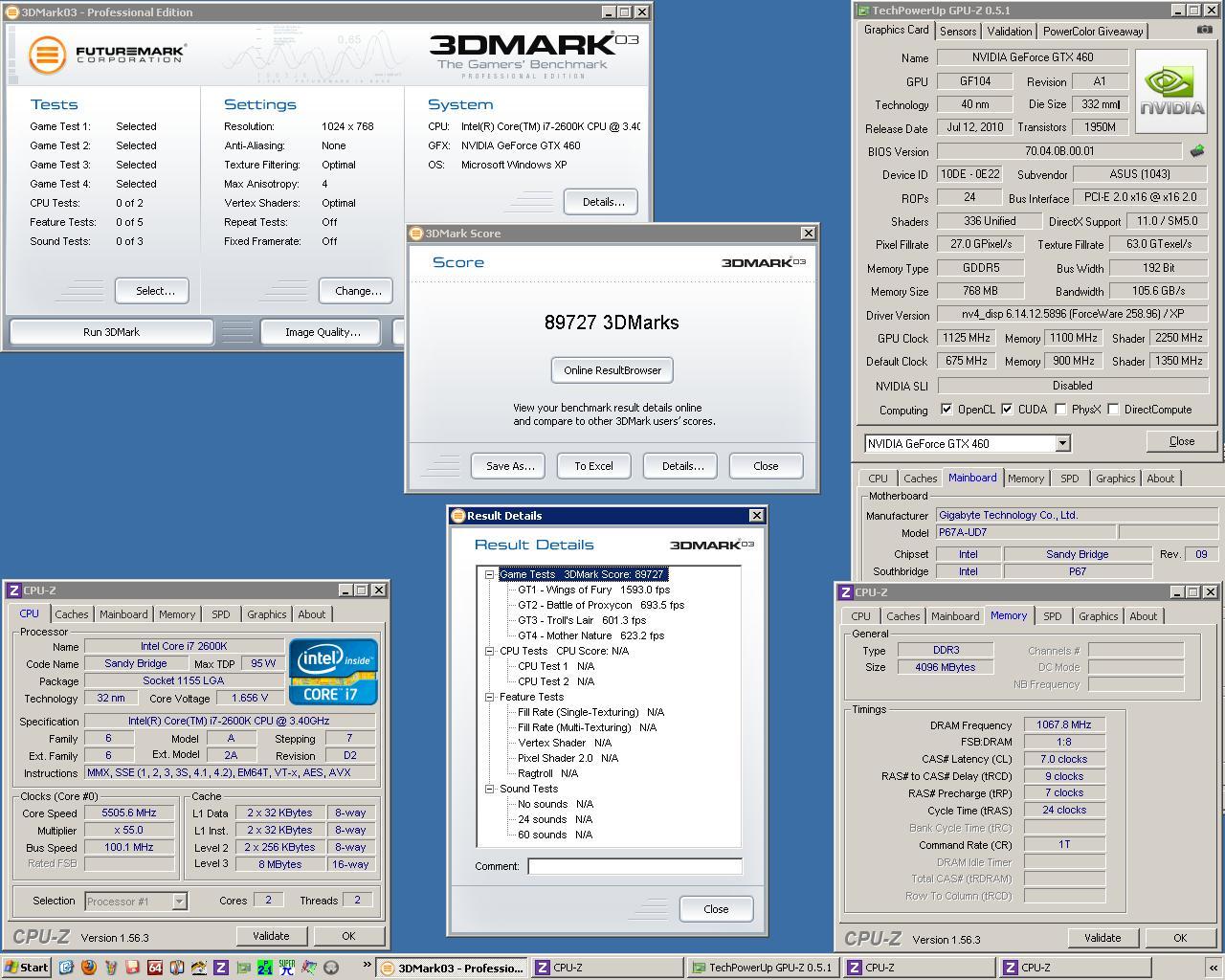Click the Futuremark Corporation logo

pos(106,55)
